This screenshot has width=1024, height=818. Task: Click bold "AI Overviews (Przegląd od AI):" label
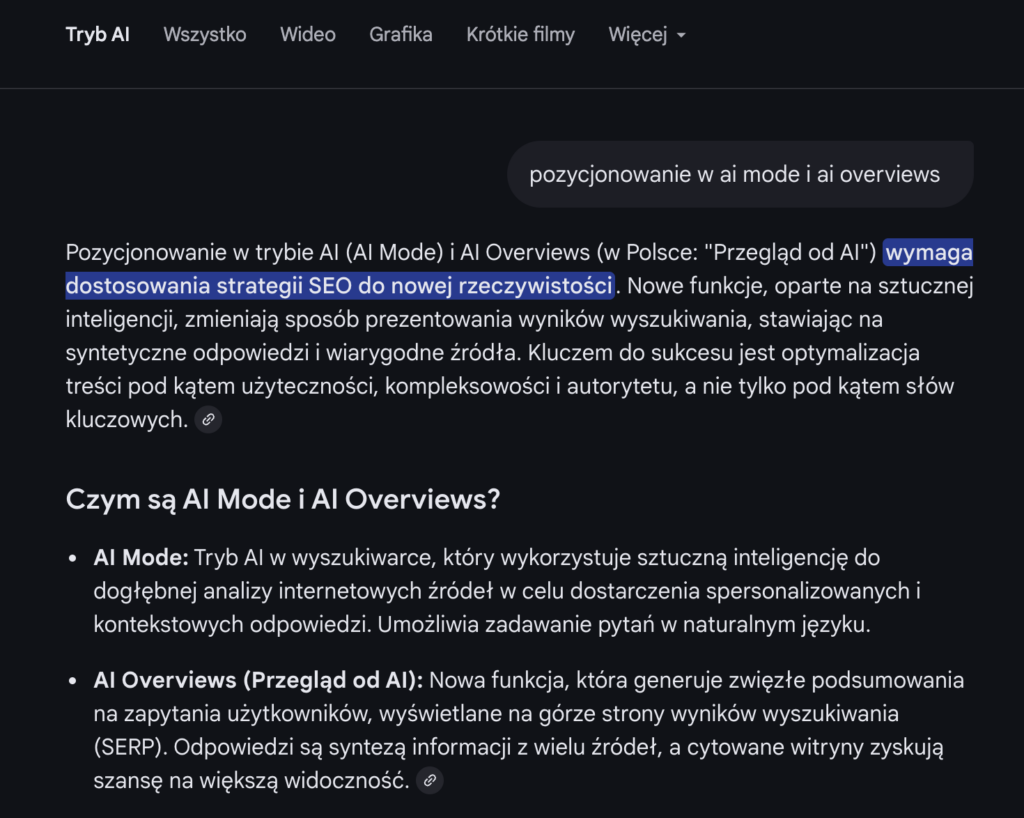[259, 681]
